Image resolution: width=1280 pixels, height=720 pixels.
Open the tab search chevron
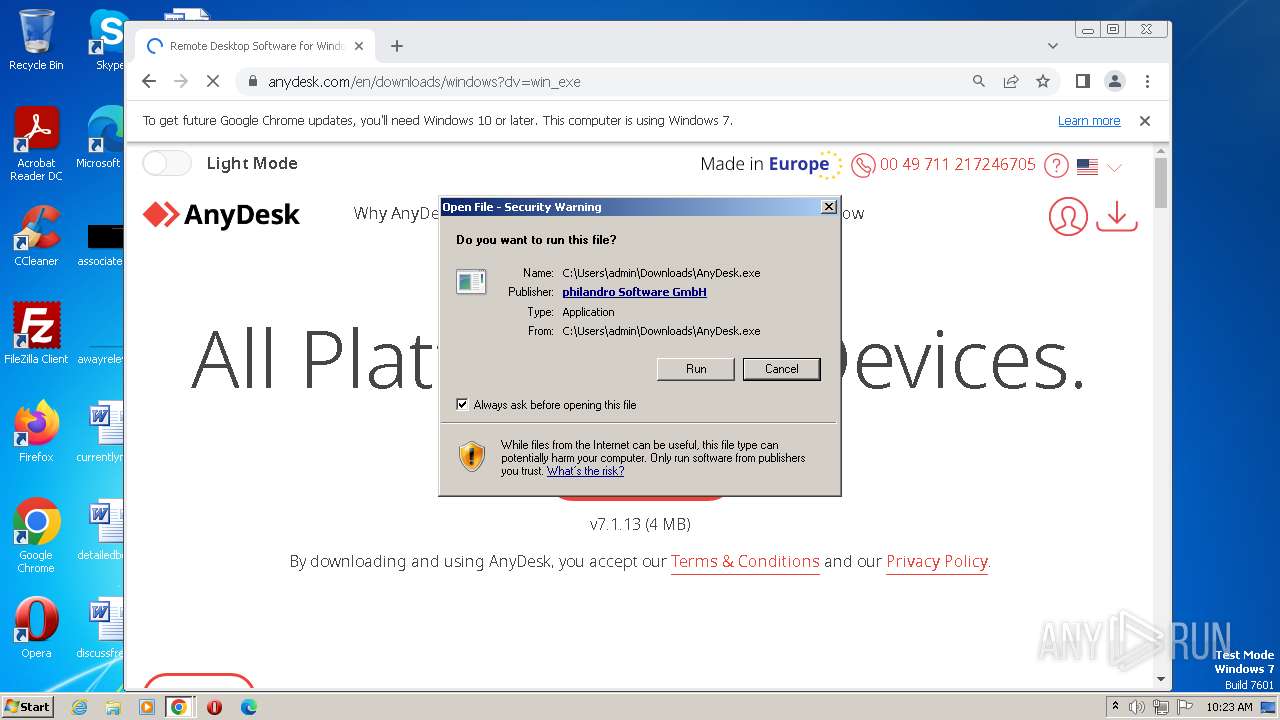(1052, 46)
